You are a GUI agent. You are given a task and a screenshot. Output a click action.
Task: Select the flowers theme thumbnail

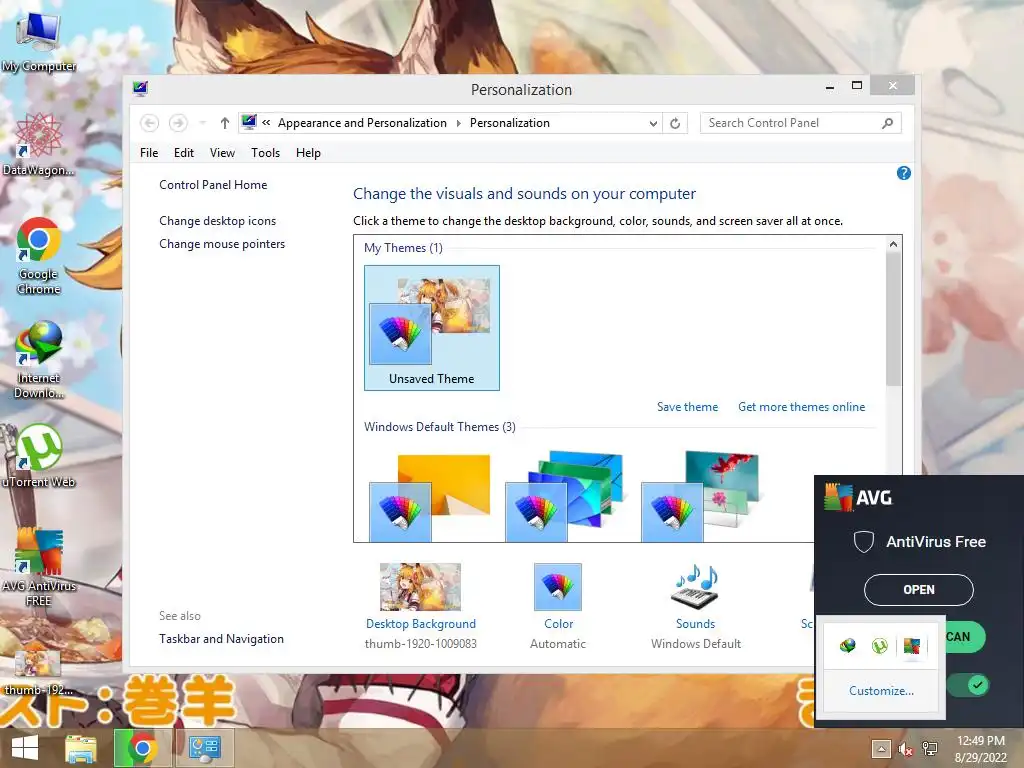(700, 496)
